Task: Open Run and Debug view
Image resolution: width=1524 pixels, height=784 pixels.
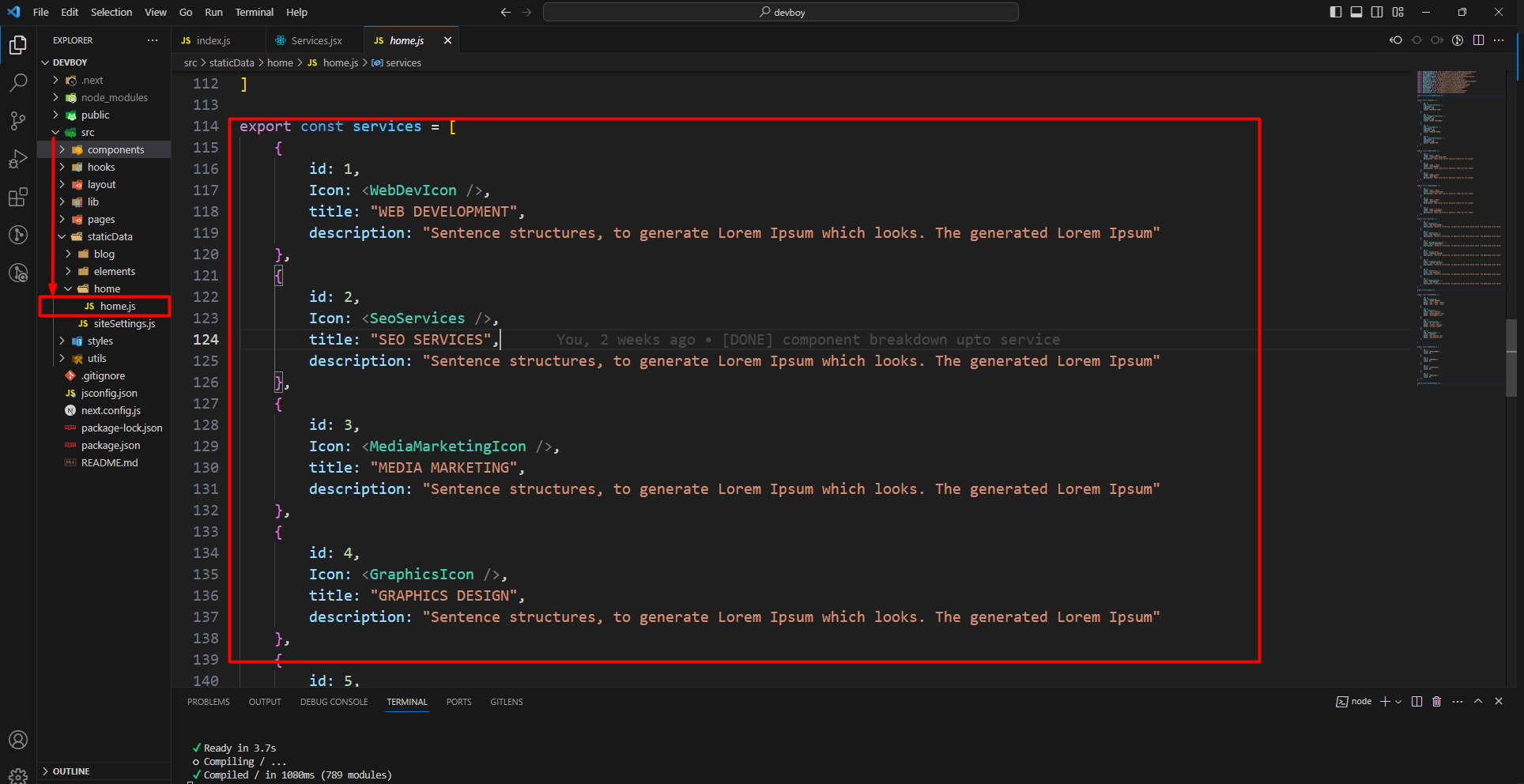Action: click(18, 159)
